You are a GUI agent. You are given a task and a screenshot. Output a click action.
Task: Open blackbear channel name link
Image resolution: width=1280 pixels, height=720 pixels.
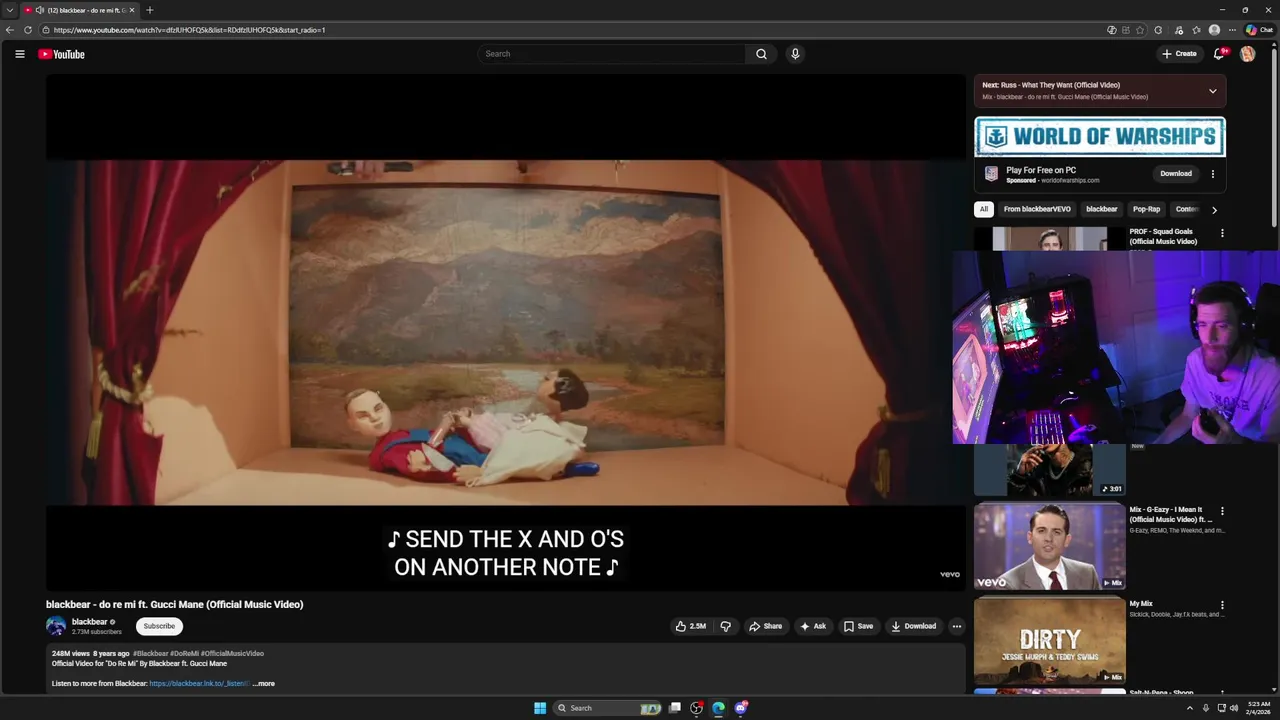(89, 622)
